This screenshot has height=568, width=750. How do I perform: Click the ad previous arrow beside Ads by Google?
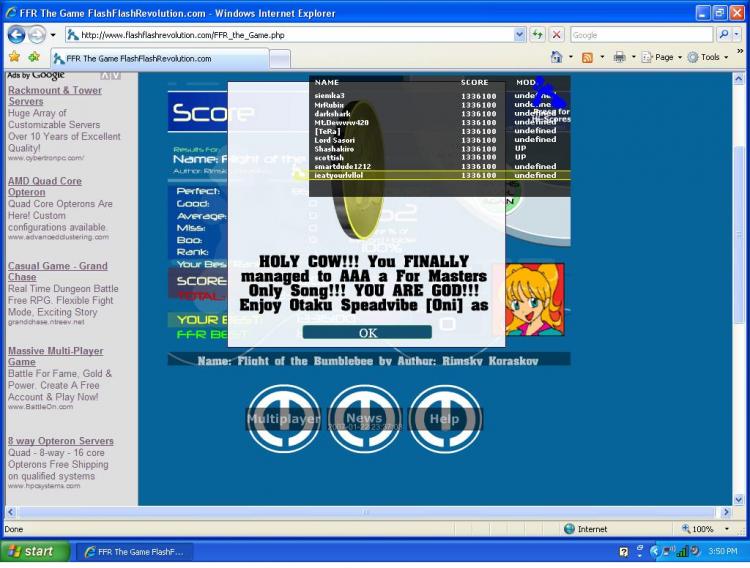(105, 76)
